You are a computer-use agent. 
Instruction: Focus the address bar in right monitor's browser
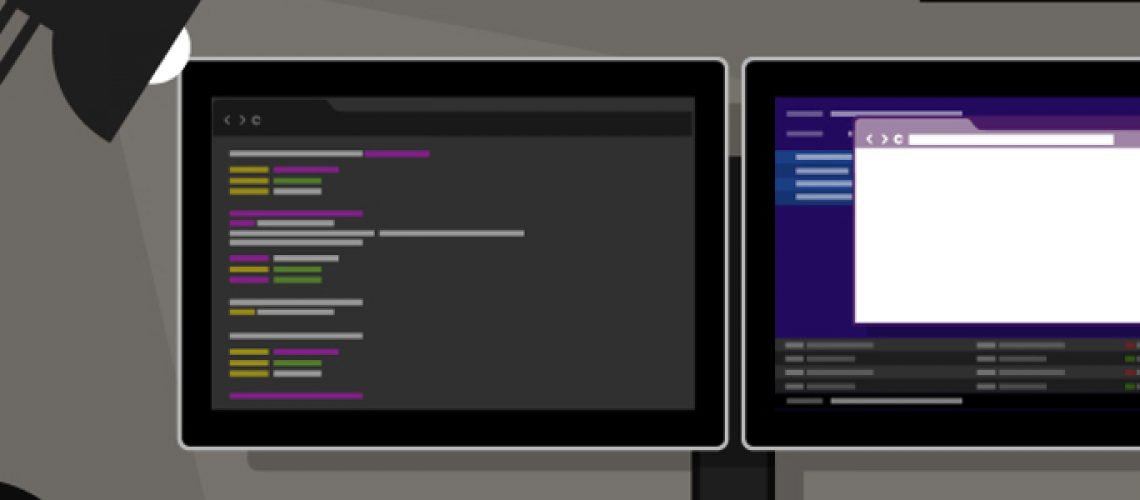tap(1011, 140)
